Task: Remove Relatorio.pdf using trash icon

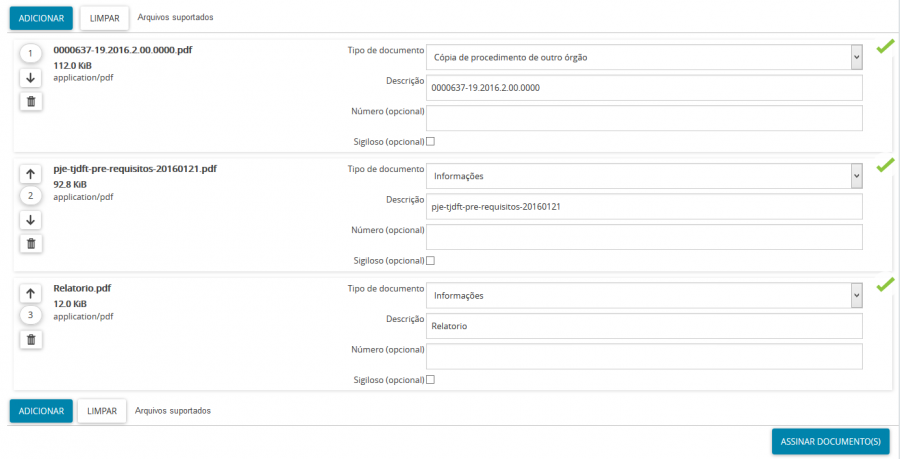Action: coord(31,339)
